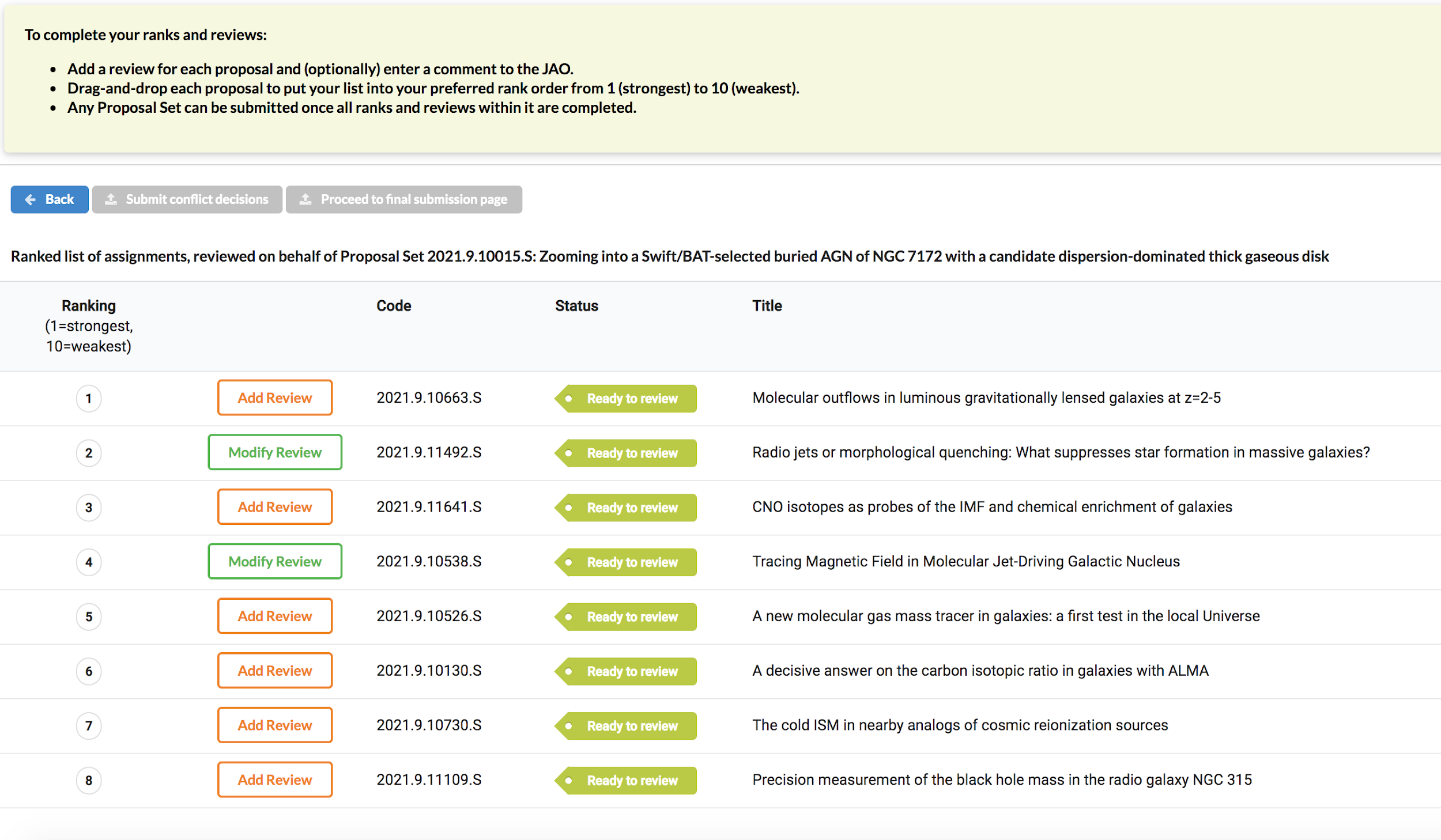Add review for proposal 2021.9.10663.S
1441x840 pixels.
pos(274,398)
